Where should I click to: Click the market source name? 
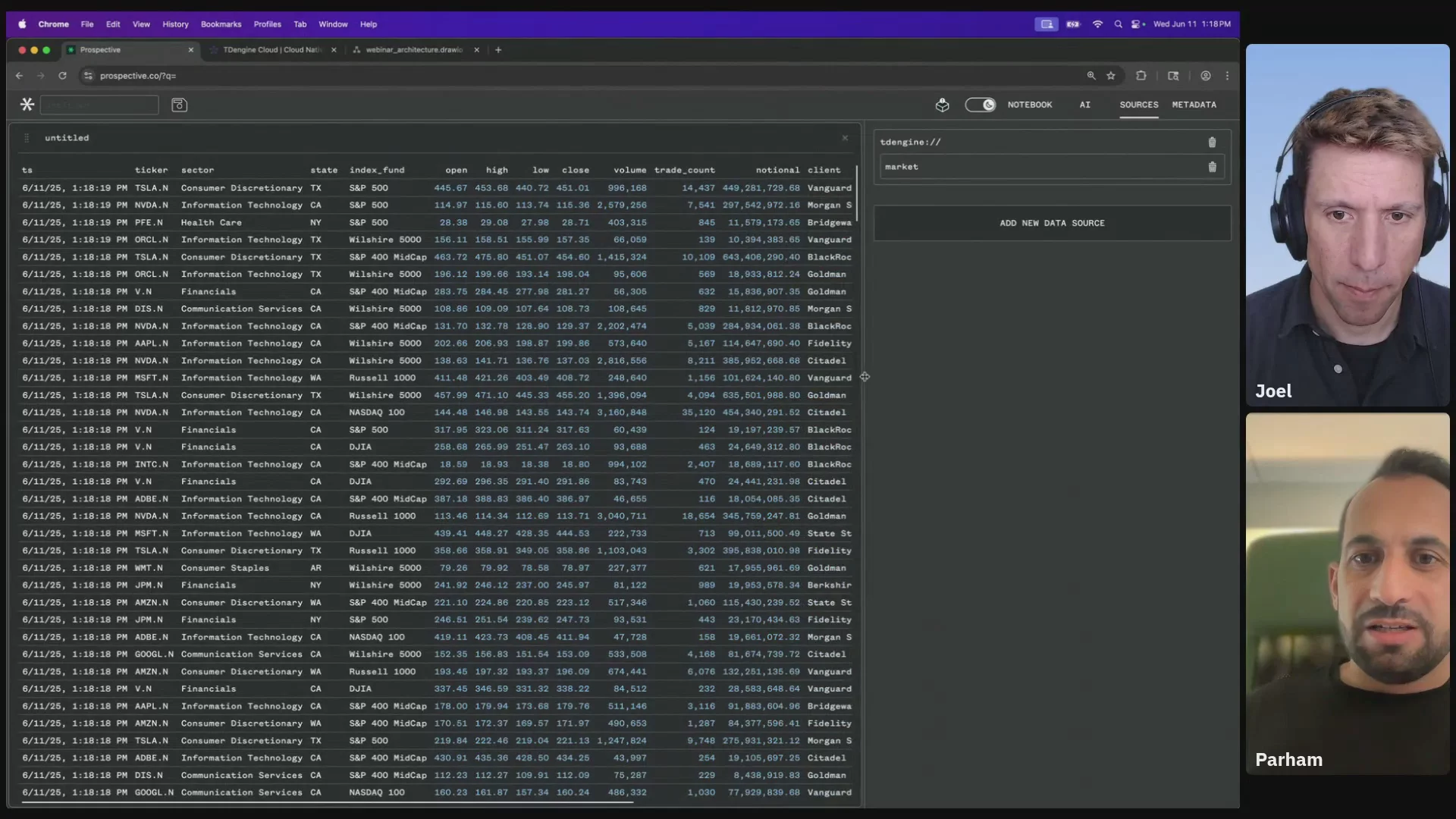pos(901,167)
